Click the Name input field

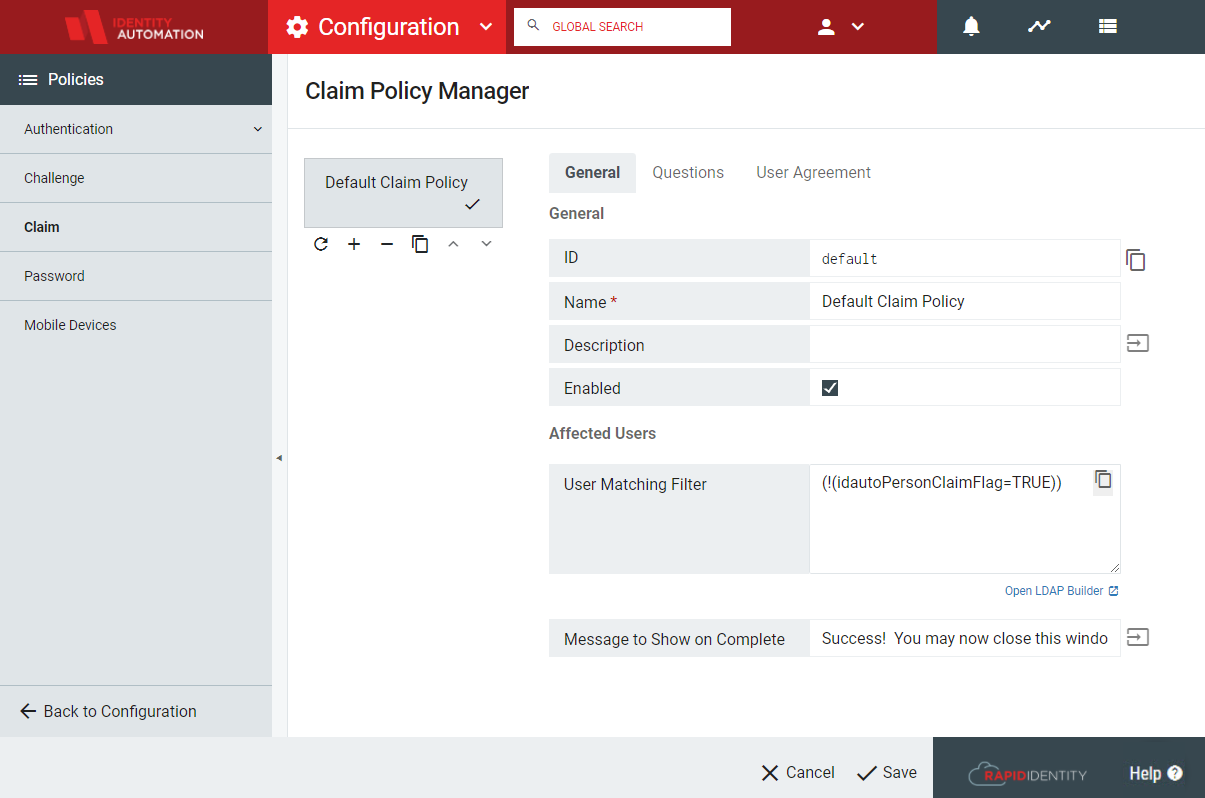pos(965,301)
